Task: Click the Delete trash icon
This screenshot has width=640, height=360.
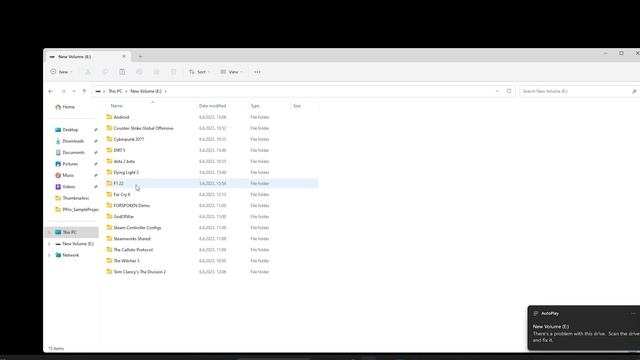Action: 173,72
